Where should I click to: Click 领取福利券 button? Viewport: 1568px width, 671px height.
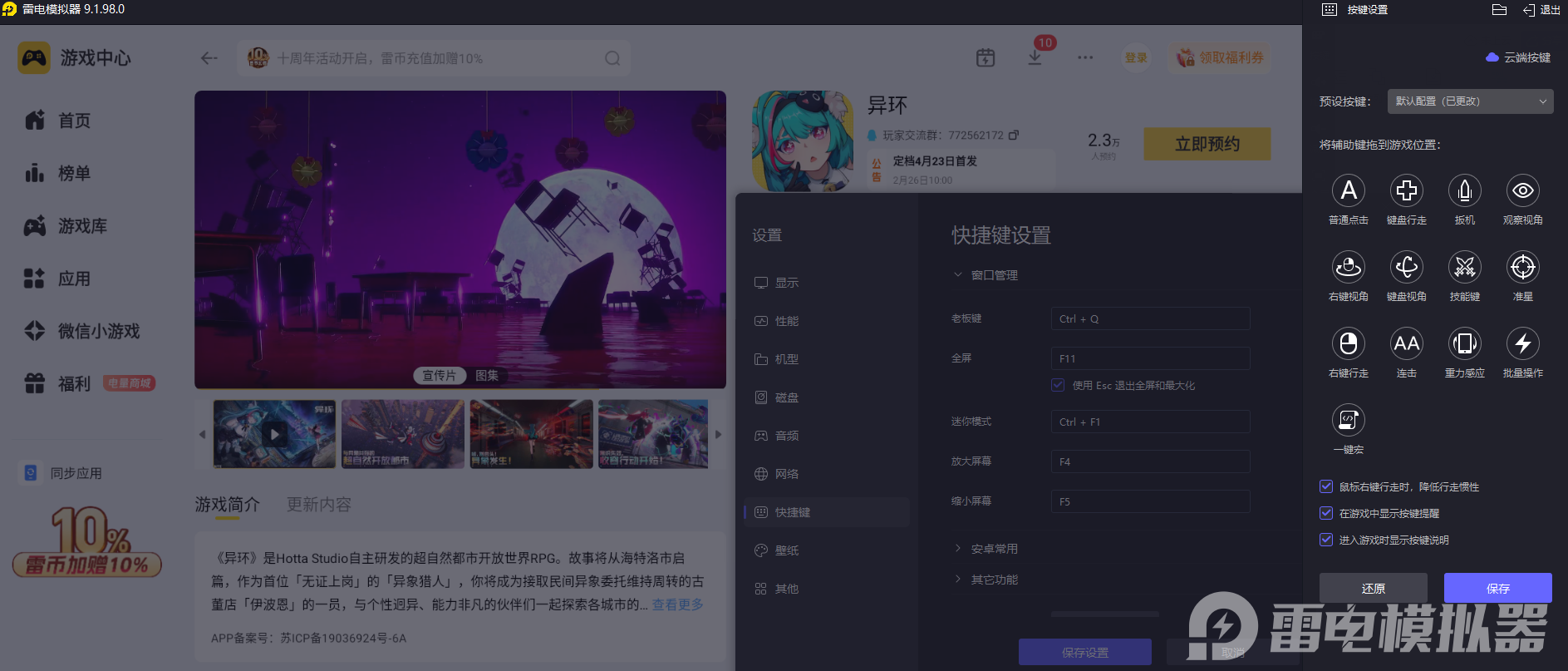tap(1220, 58)
